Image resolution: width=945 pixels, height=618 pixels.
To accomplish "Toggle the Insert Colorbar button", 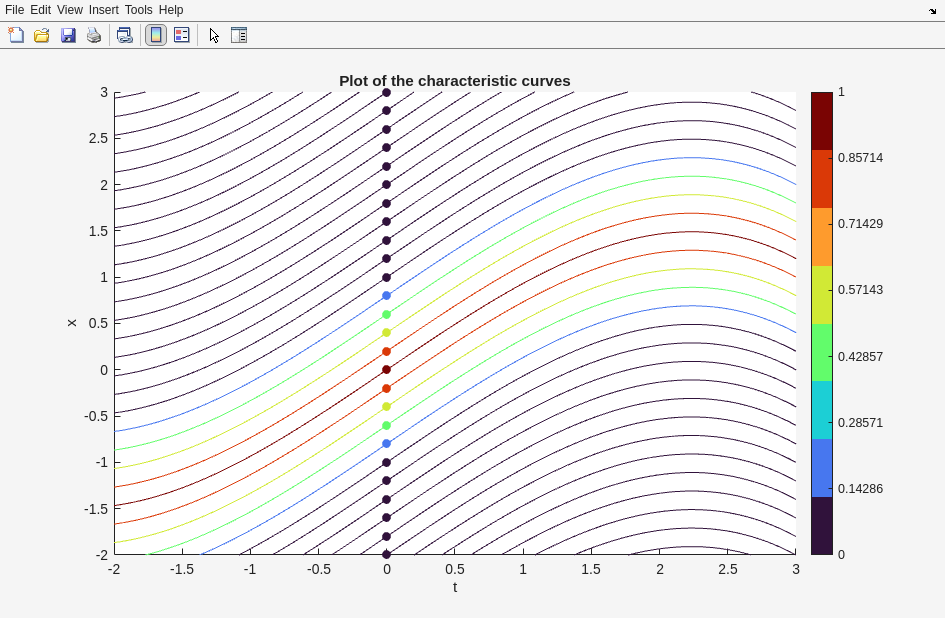I will click(x=156, y=35).
